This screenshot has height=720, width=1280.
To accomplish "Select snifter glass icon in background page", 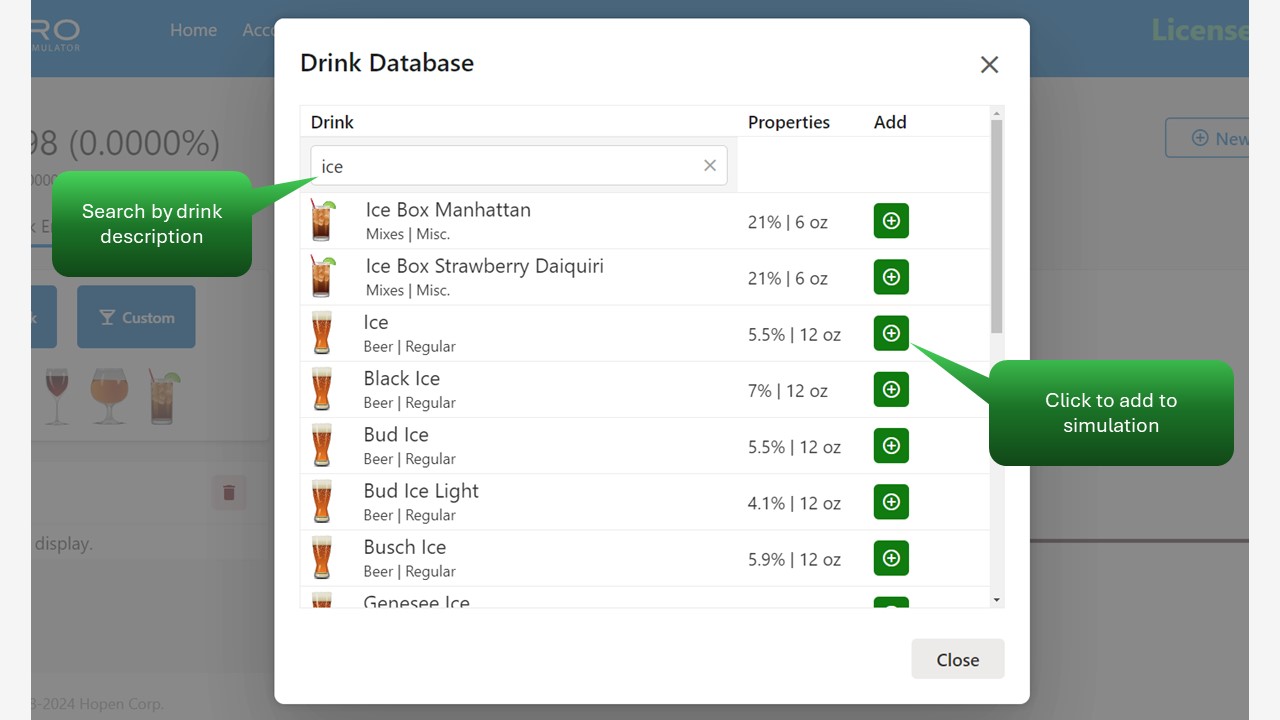I will tap(109, 396).
